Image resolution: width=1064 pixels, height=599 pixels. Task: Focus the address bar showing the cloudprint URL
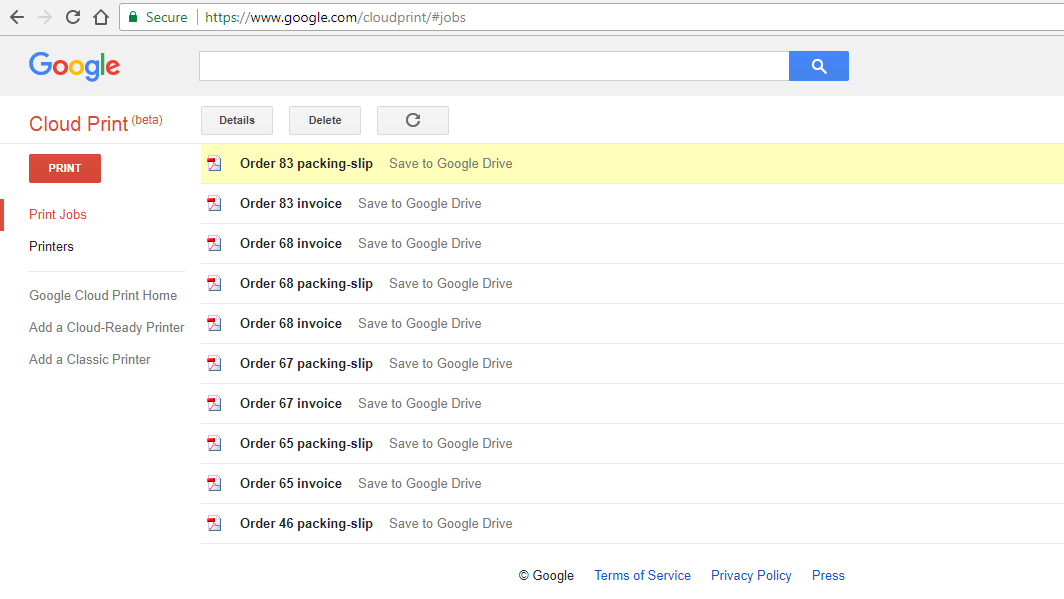590,17
